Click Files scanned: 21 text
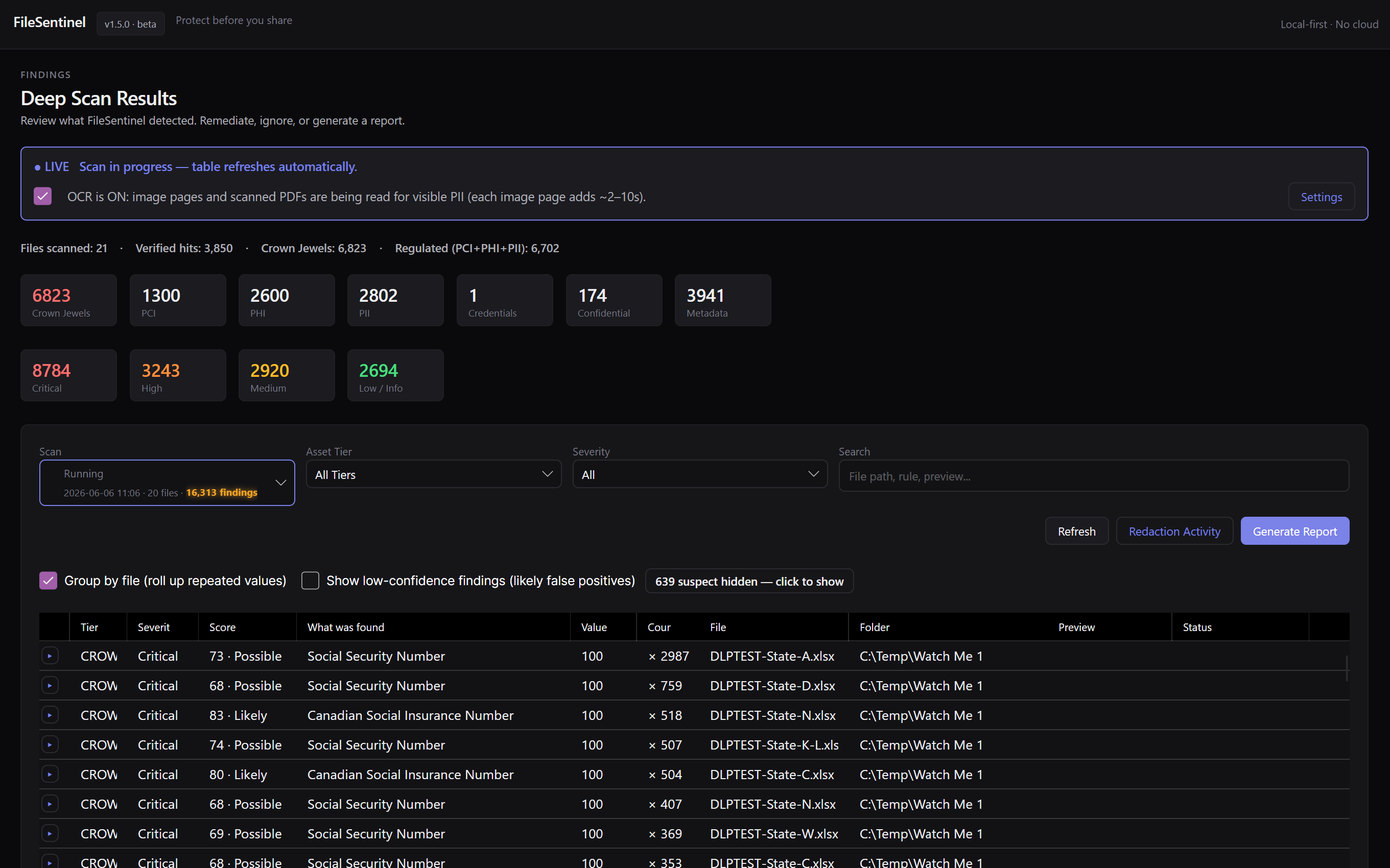 click(64, 248)
